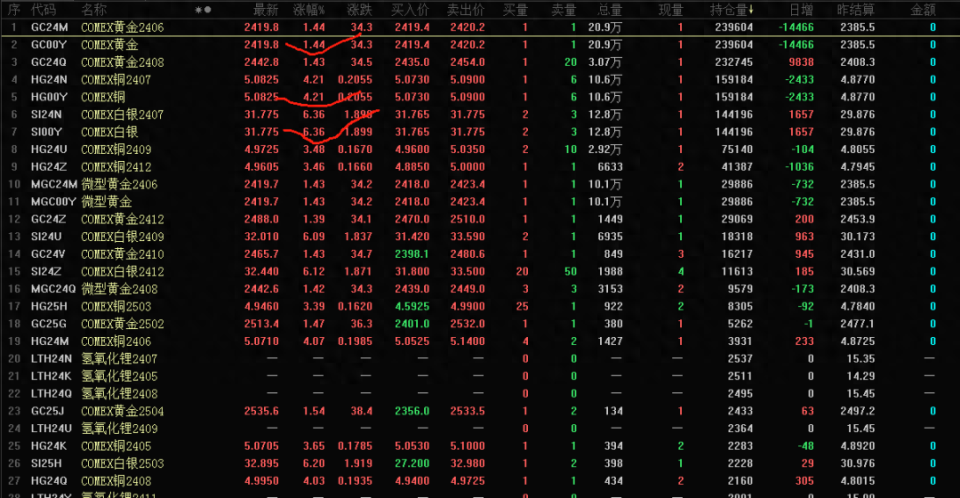Click the 4.5925 bid price in row HG25H

point(412,306)
